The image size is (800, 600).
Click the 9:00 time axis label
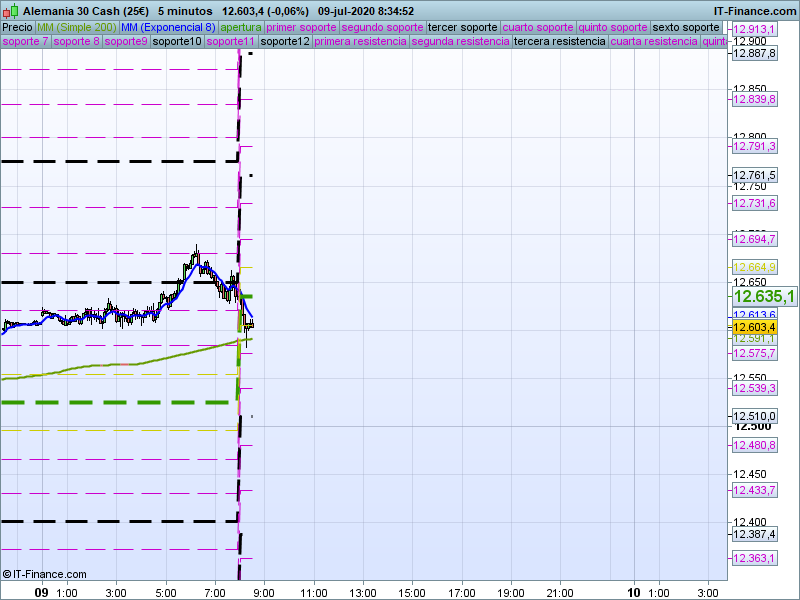point(264,593)
